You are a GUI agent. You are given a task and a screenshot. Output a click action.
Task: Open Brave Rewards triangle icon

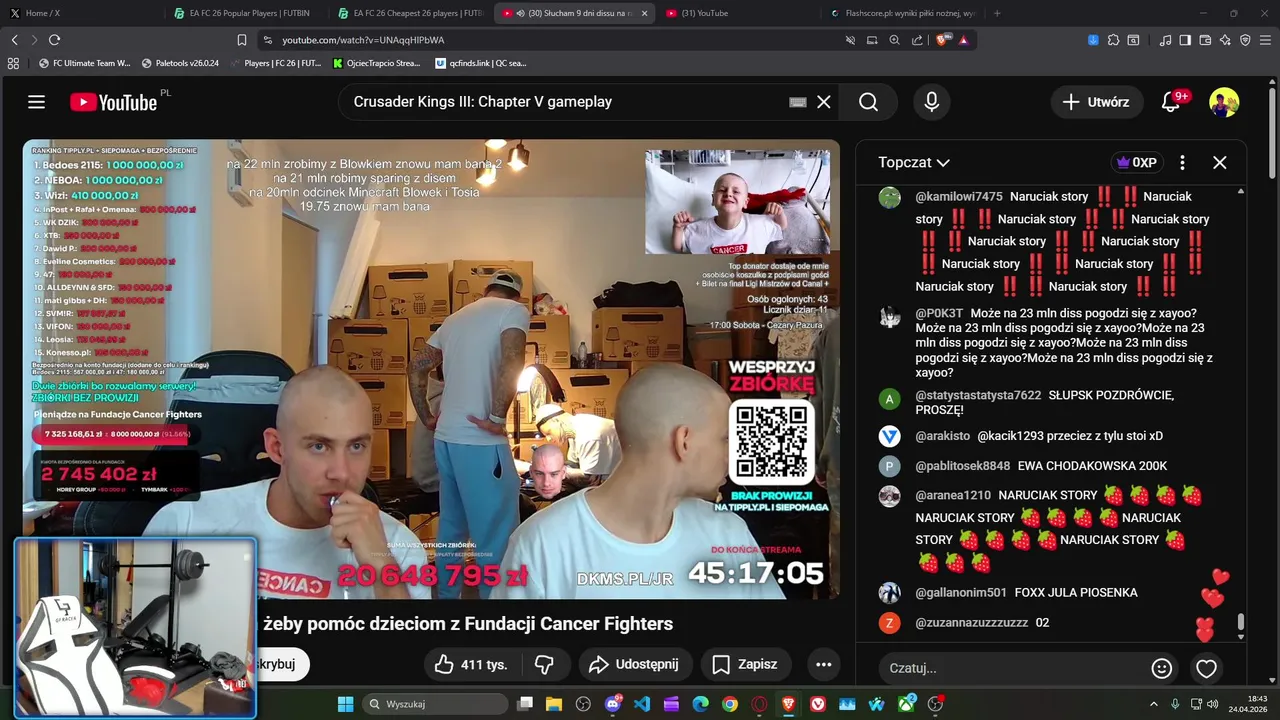[963, 40]
